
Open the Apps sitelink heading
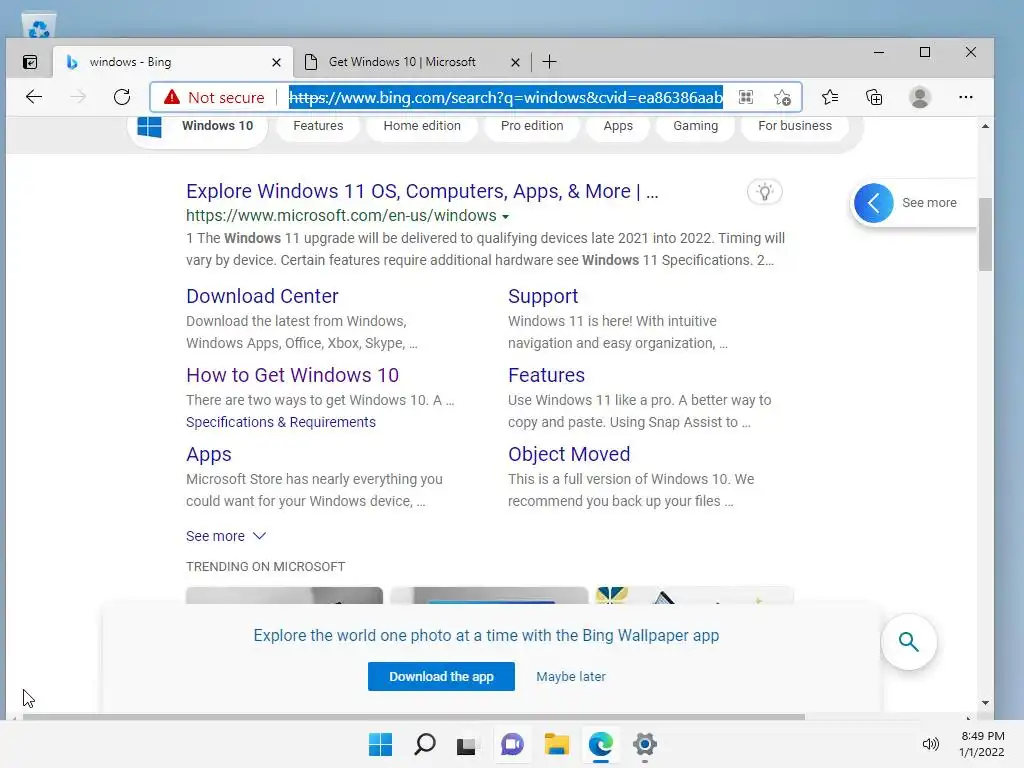pyautogui.click(x=208, y=455)
